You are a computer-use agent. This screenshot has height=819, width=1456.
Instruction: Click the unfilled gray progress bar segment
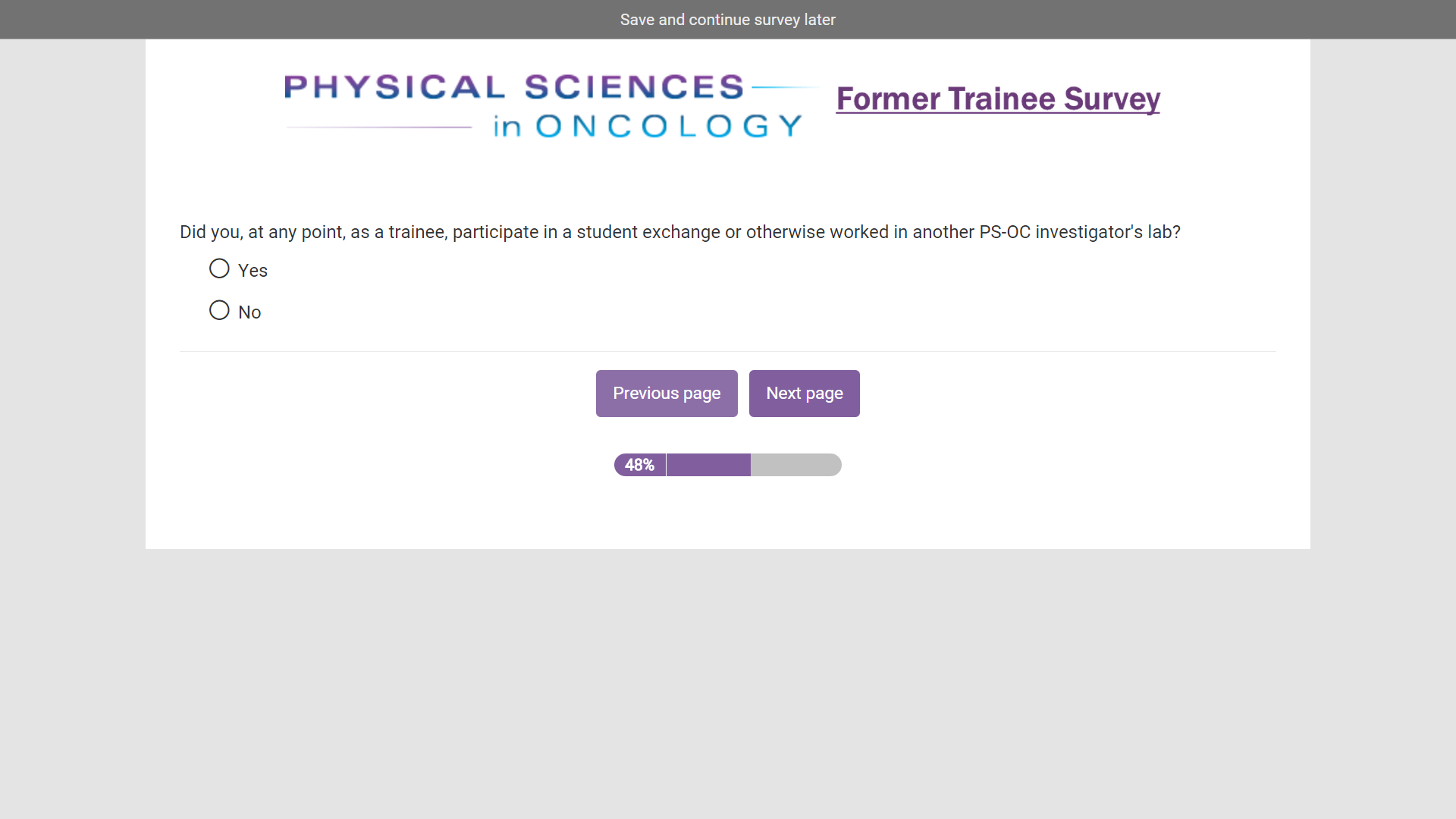point(795,465)
